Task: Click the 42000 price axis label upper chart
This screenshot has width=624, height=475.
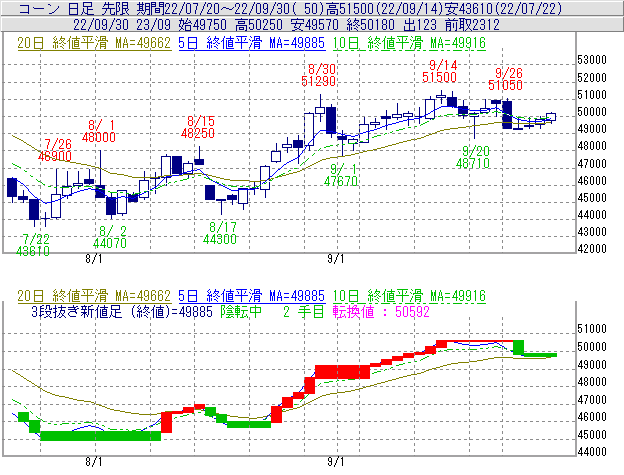Action: pos(592,249)
